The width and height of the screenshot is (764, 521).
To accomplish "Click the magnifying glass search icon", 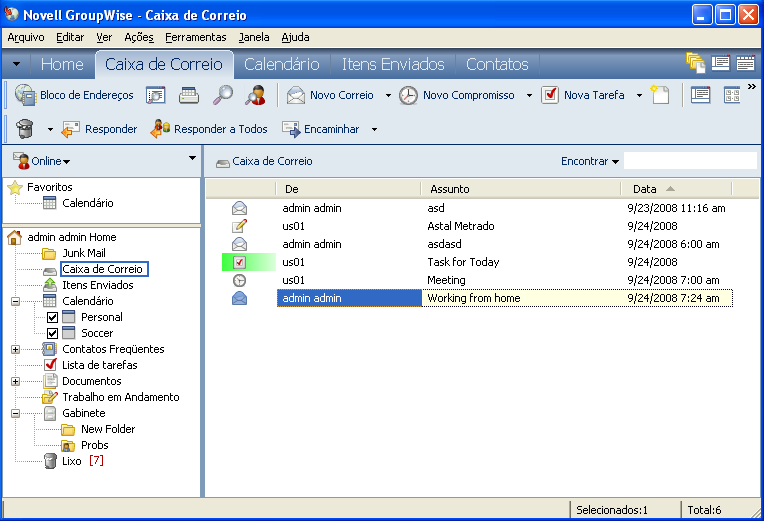I will coord(223,96).
